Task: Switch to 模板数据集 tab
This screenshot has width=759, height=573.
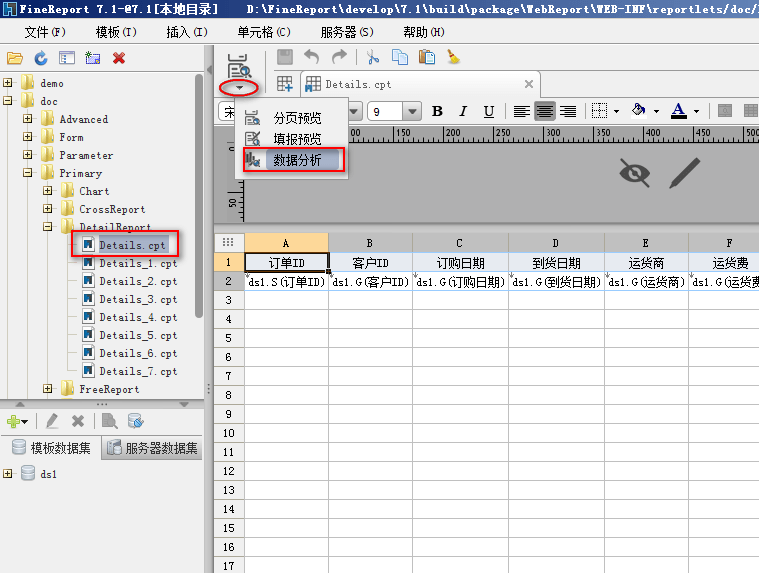Action: (x=51, y=448)
